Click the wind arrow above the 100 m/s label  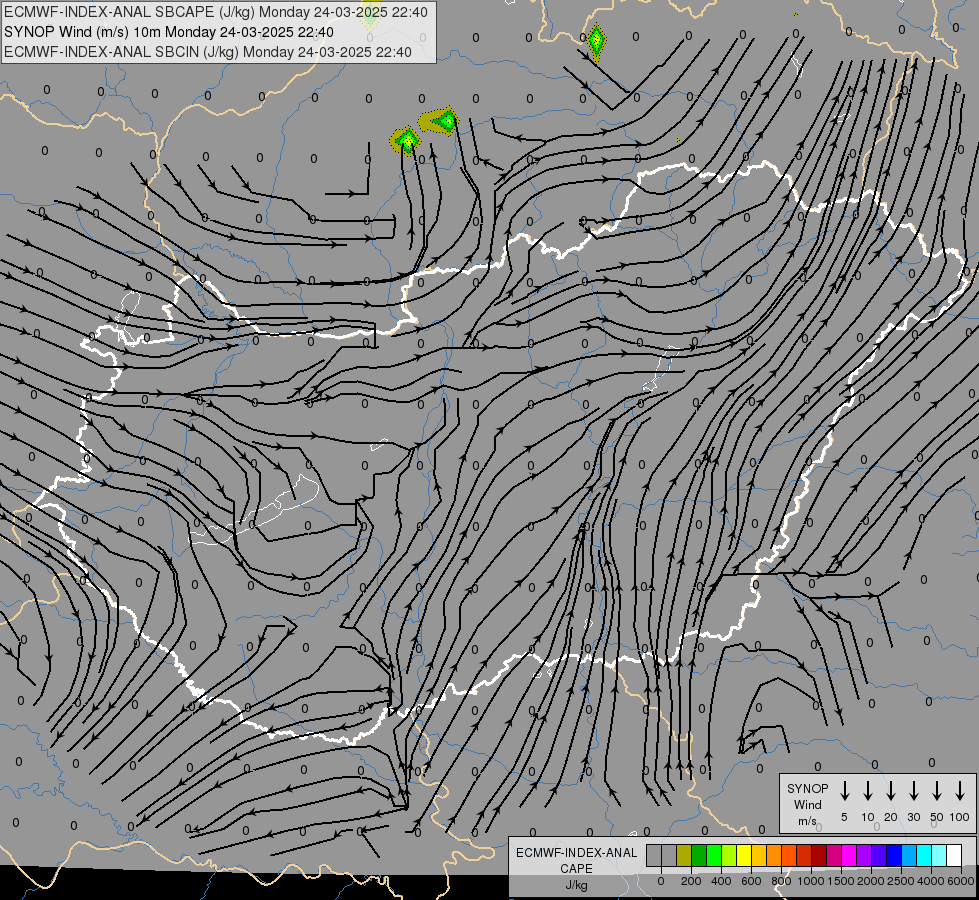960,791
